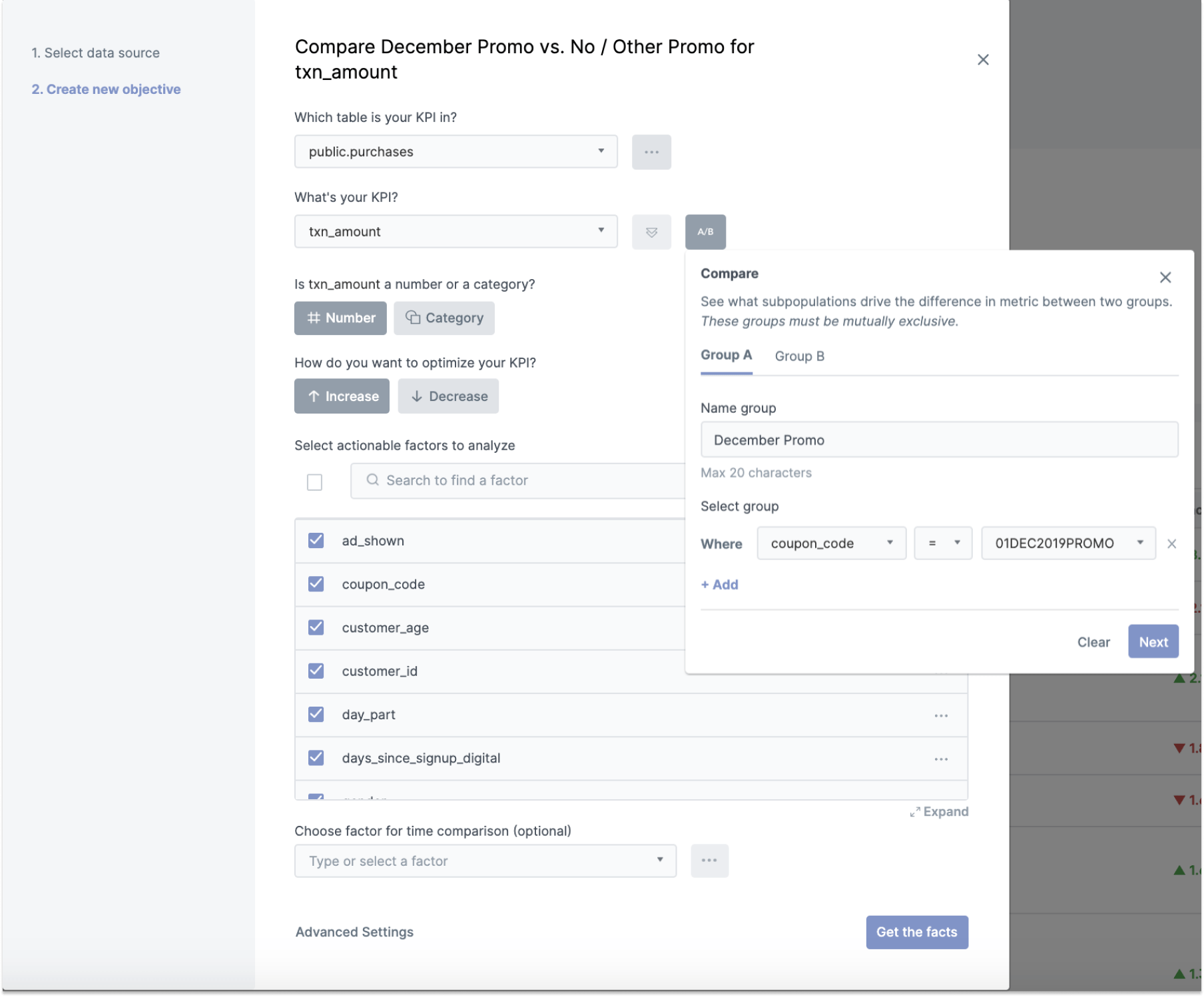Open the 01DEC2019PROMO value dropdown

point(1067,543)
